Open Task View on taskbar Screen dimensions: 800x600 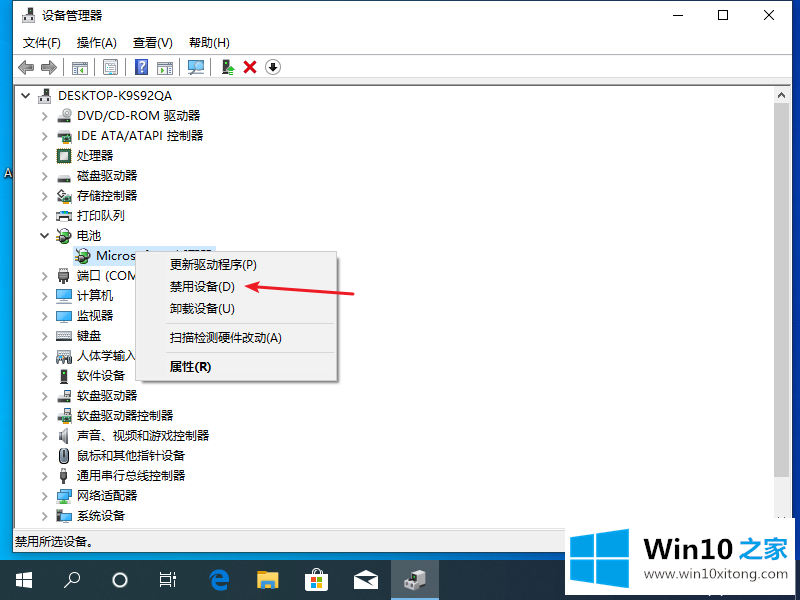167,580
